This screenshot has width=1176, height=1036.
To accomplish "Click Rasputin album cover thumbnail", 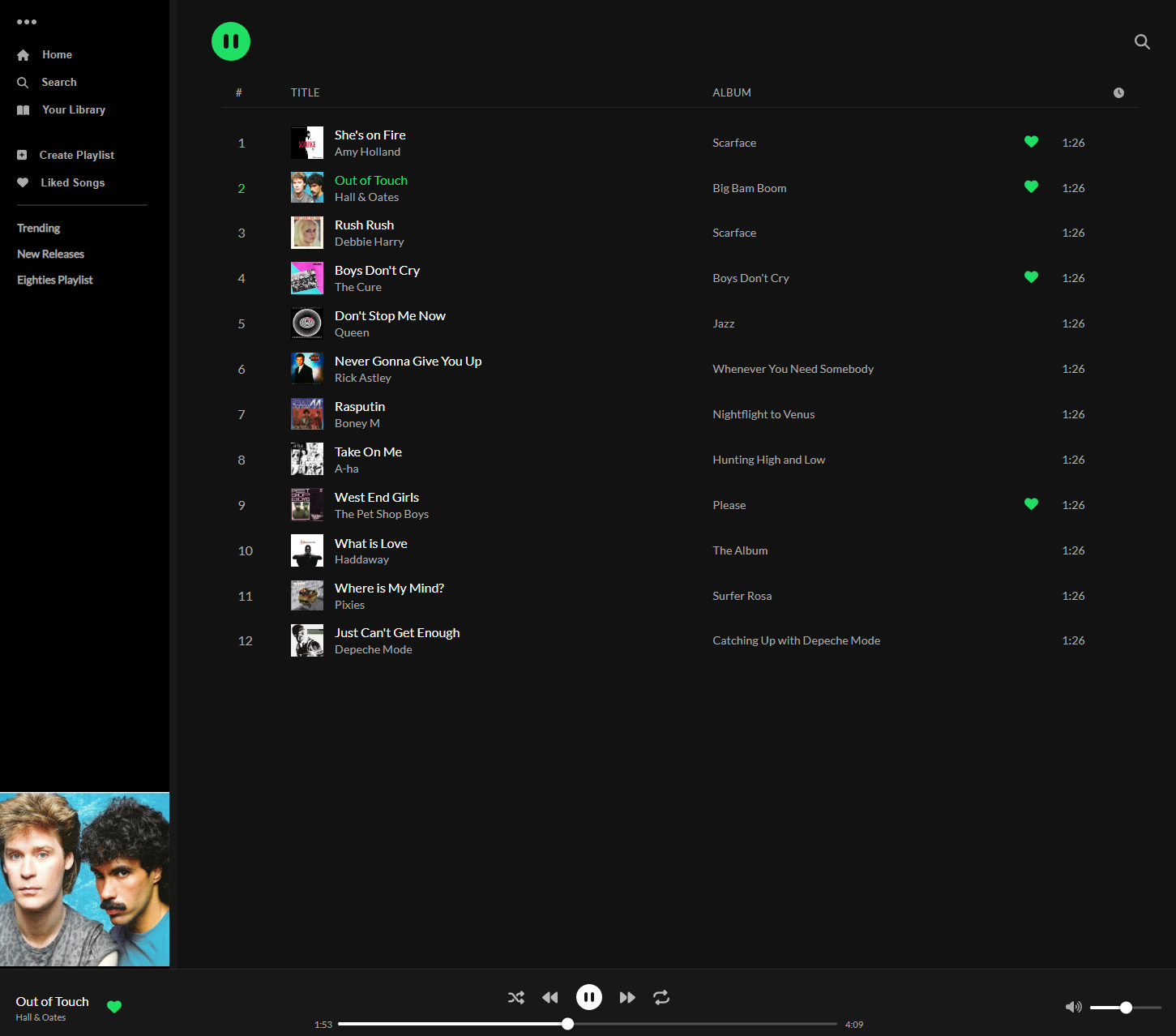I will pos(307,414).
